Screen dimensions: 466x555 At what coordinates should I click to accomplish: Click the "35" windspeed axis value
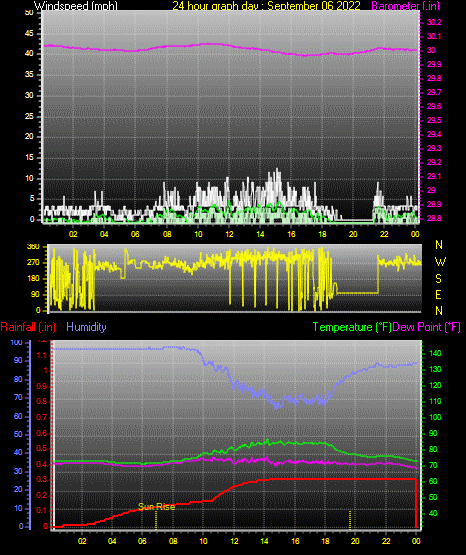coord(29,74)
